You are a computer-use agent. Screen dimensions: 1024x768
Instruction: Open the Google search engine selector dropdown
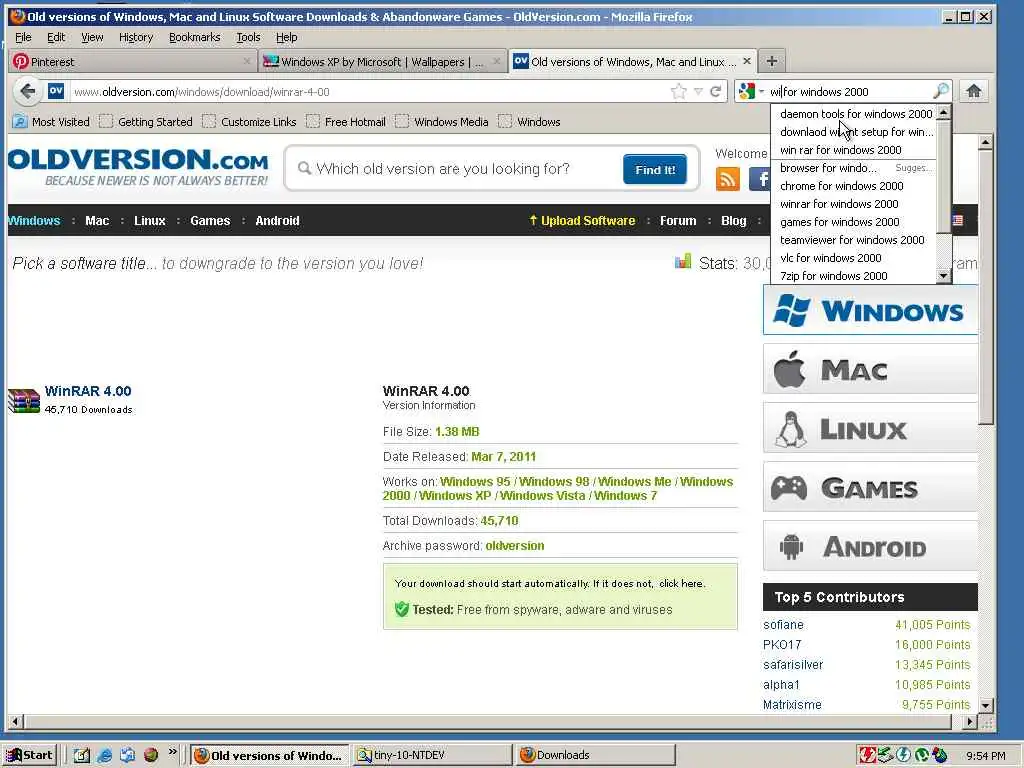751,91
